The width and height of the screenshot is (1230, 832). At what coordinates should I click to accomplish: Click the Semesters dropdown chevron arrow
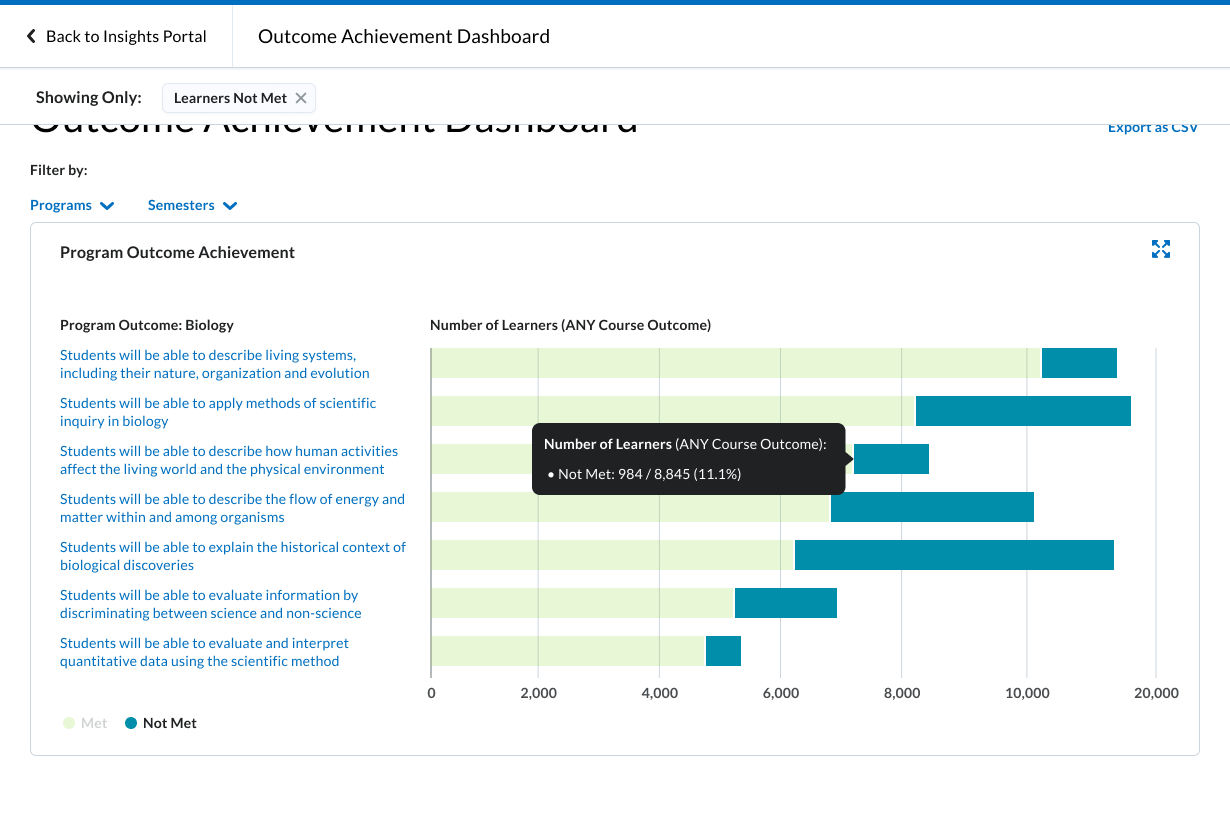230,206
